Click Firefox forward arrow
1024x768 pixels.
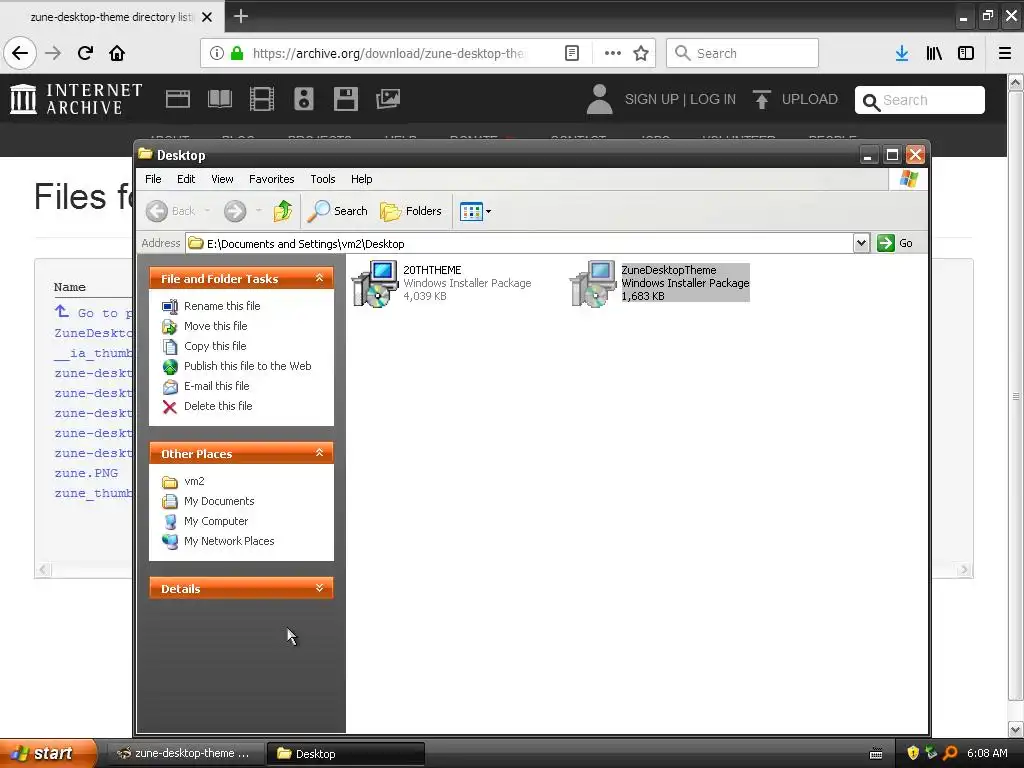click(x=53, y=53)
